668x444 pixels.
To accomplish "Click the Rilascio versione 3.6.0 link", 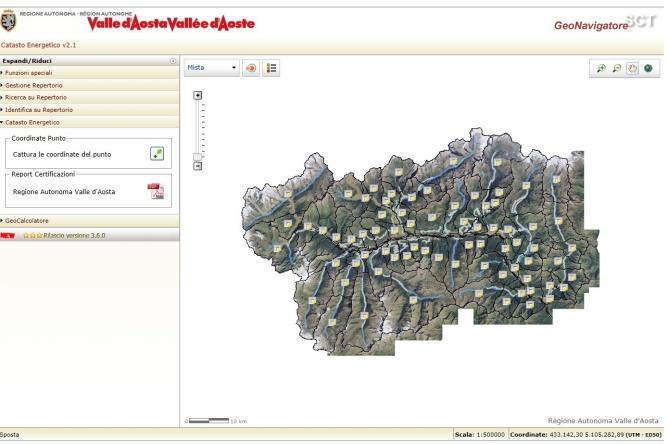I will tap(74, 235).
